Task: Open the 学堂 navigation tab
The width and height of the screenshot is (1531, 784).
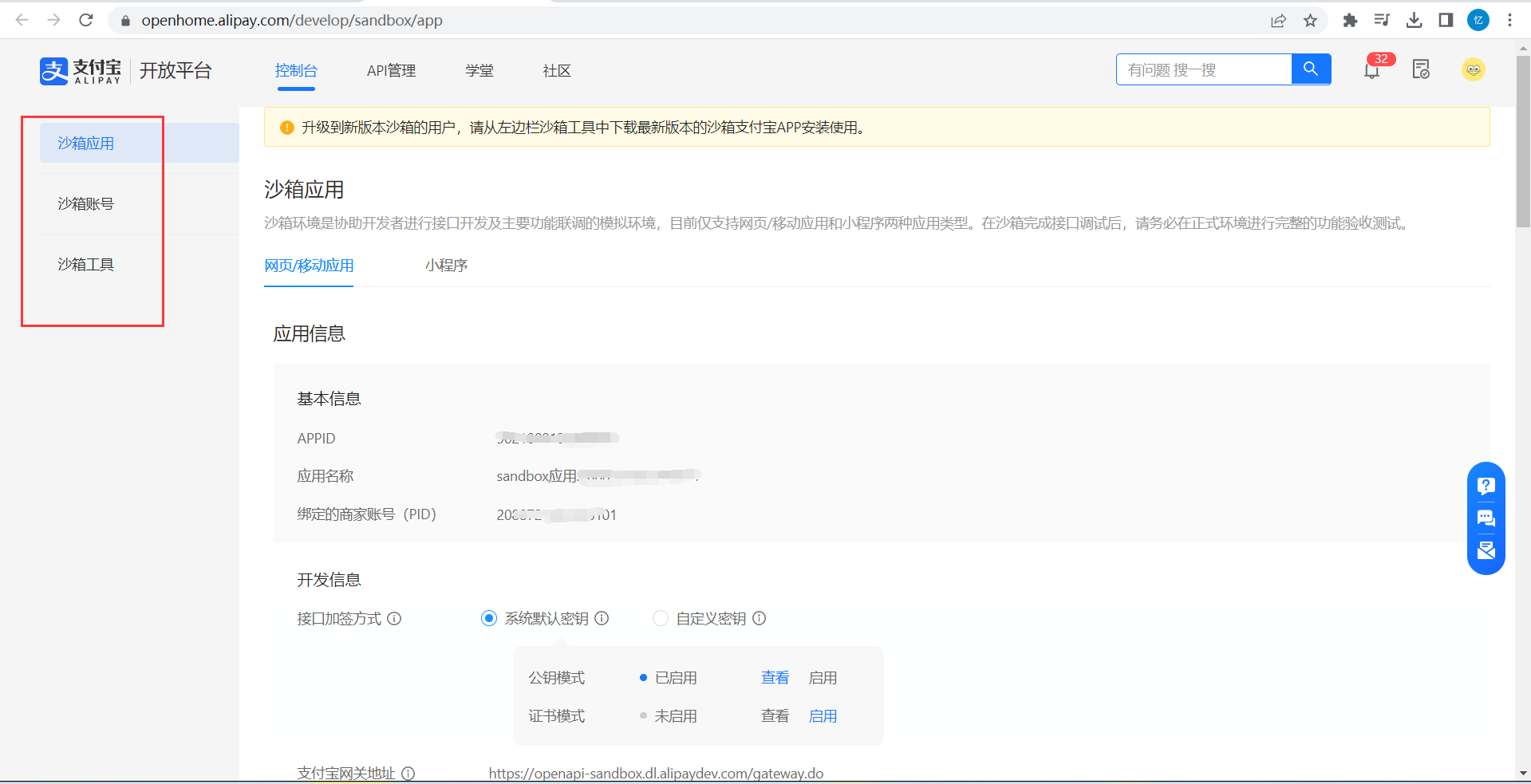Action: point(479,70)
